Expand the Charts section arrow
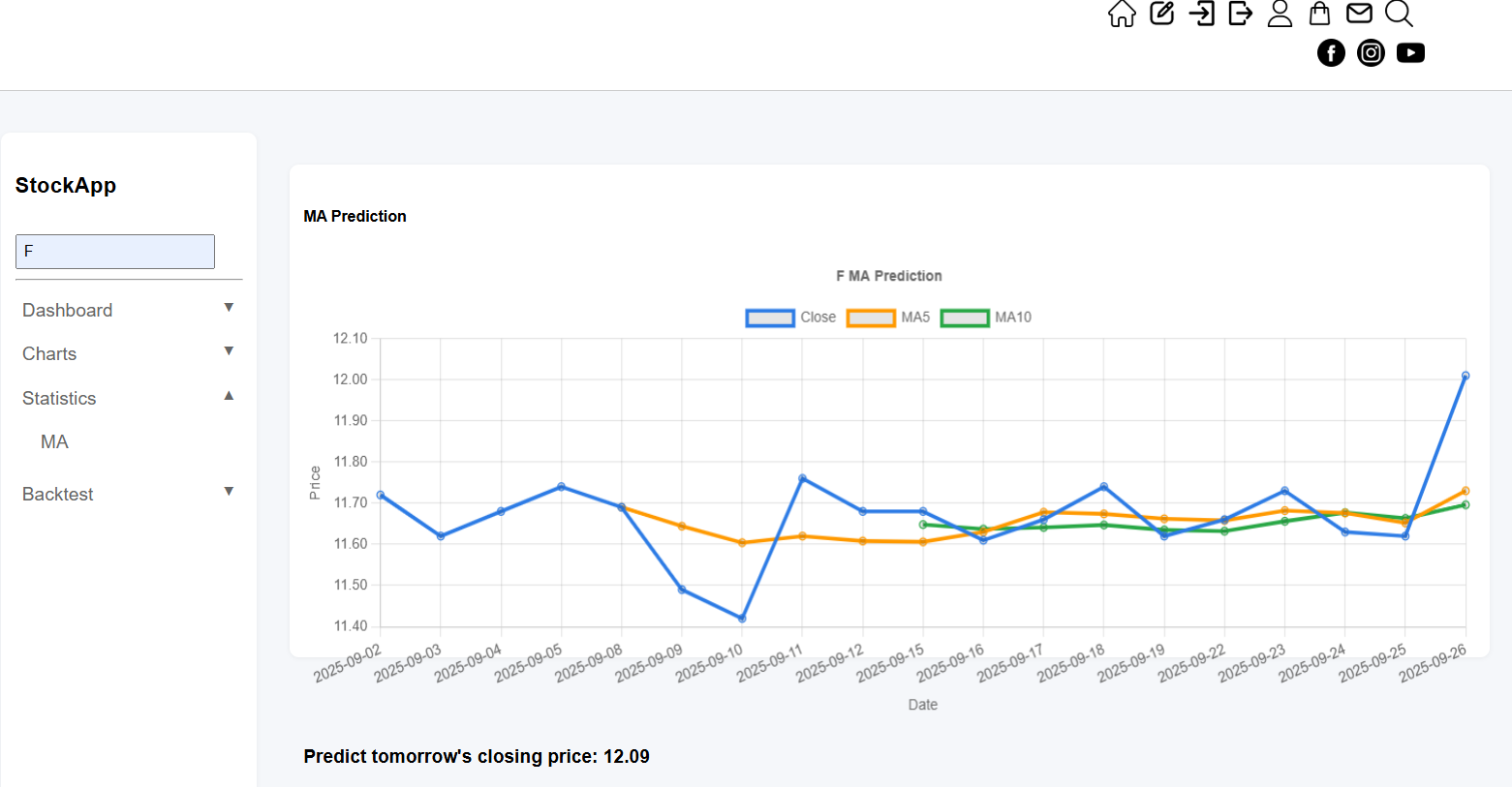 click(229, 351)
